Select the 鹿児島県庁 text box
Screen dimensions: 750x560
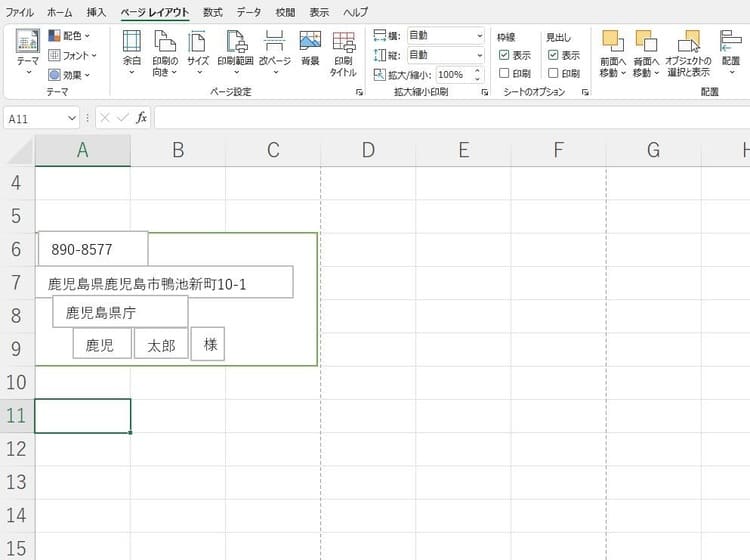click(120, 312)
